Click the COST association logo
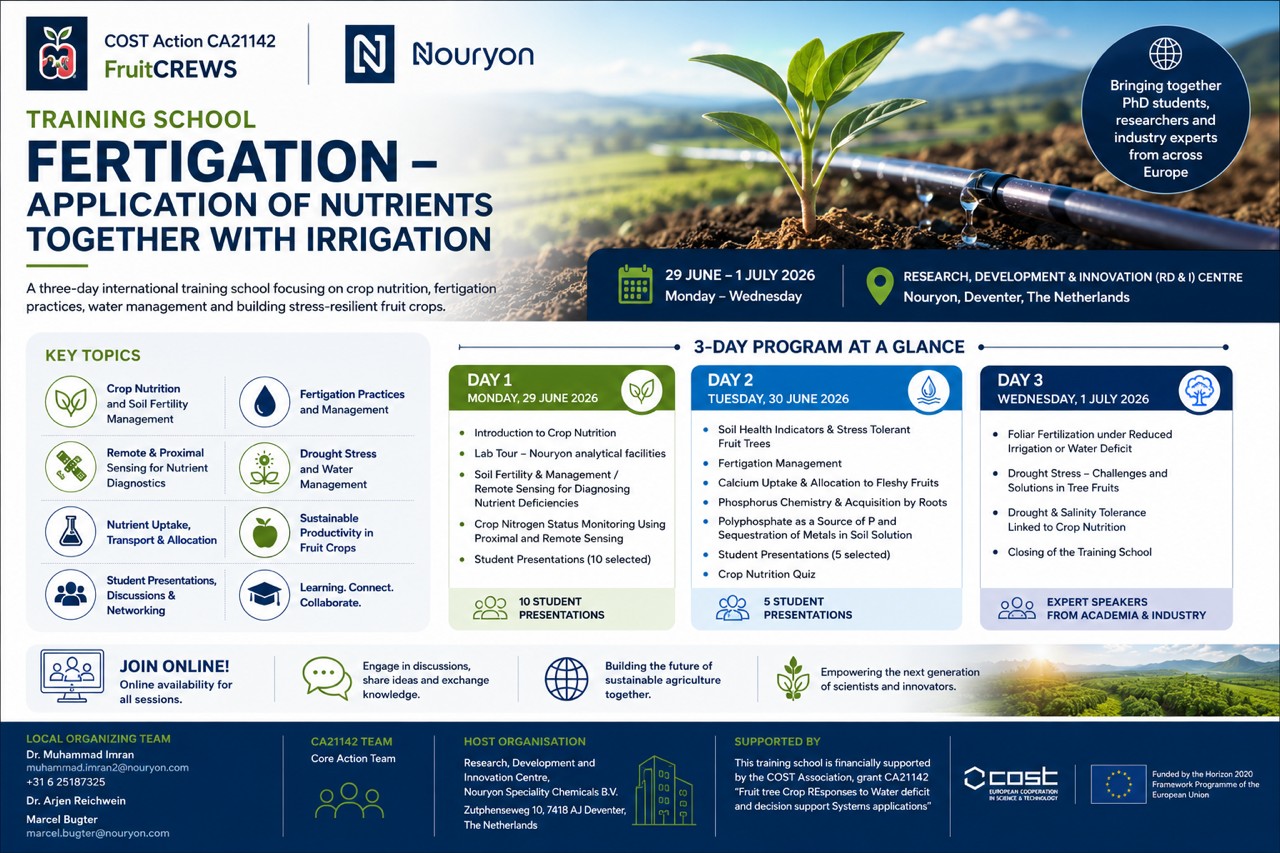 click(1010, 783)
